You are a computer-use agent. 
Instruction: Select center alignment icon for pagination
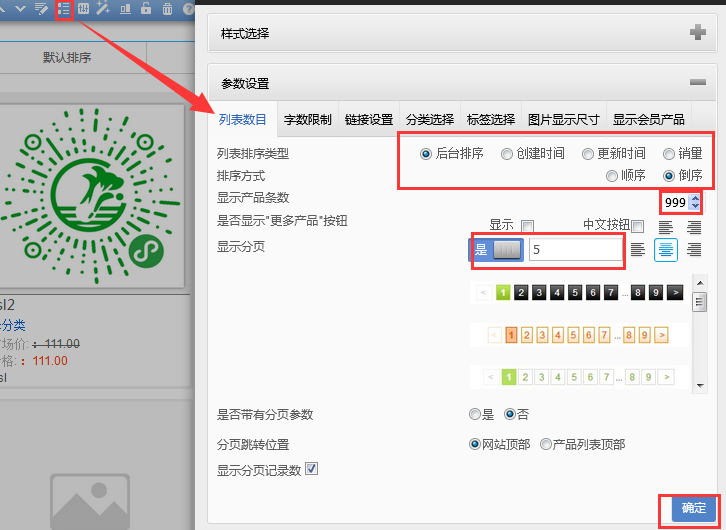pos(666,249)
